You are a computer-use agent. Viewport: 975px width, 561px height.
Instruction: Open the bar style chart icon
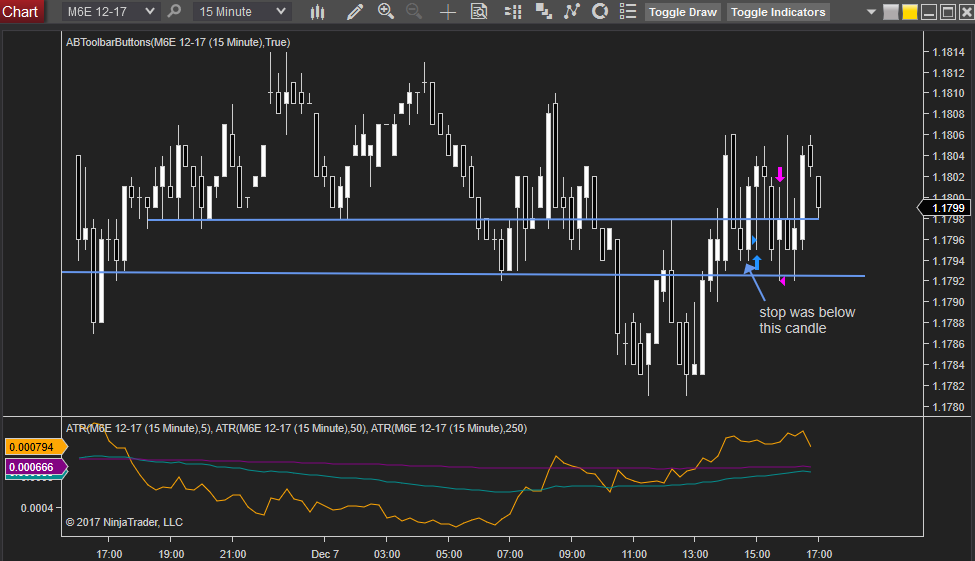click(x=317, y=12)
